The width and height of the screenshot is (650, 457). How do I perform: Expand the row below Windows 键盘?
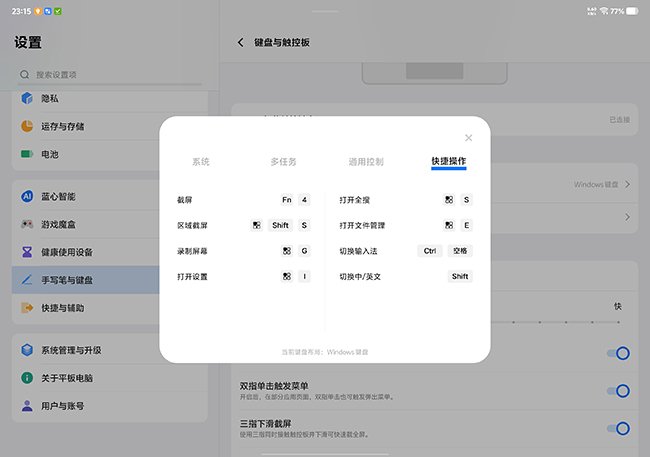627,217
